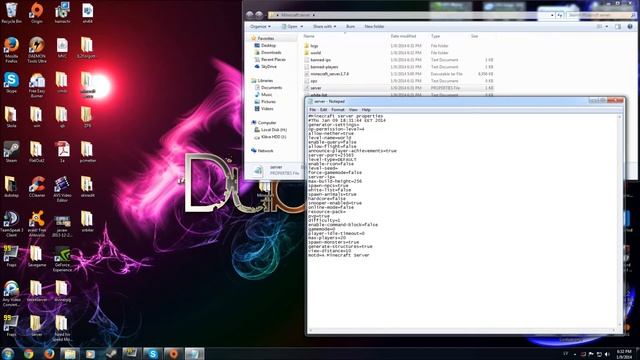Open the Windows Start menu

pyautogui.click(x=8, y=353)
